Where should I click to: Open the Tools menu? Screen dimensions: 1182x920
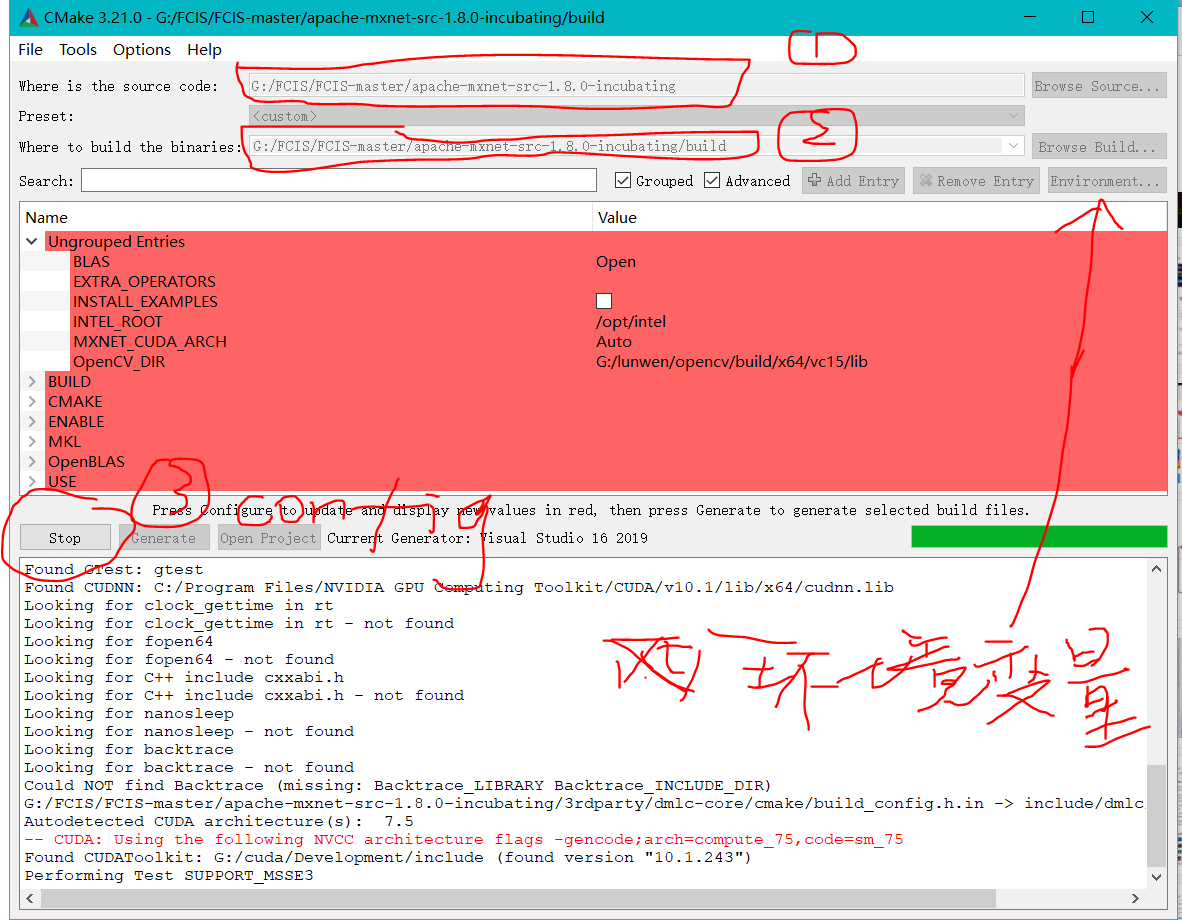[78, 50]
